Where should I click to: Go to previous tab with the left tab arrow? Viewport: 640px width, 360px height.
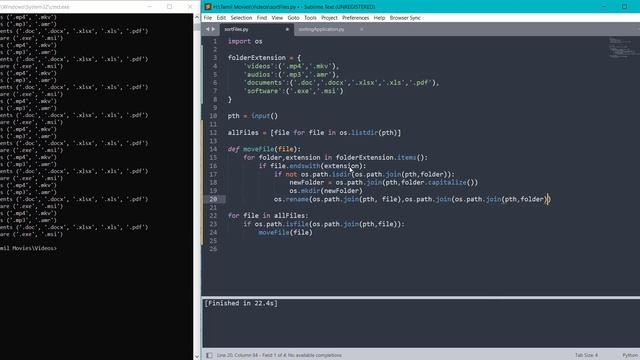point(207,29)
